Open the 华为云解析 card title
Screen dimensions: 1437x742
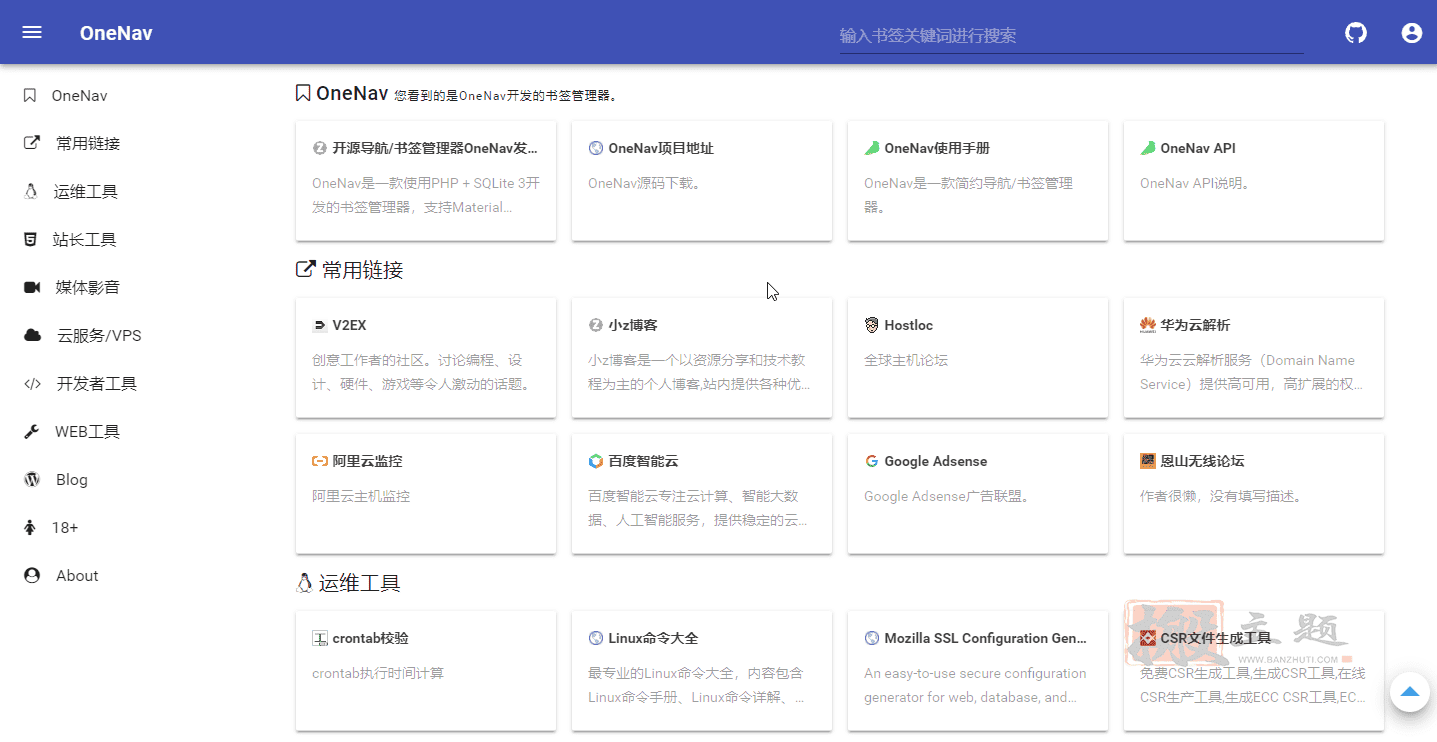pyautogui.click(x=1195, y=325)
